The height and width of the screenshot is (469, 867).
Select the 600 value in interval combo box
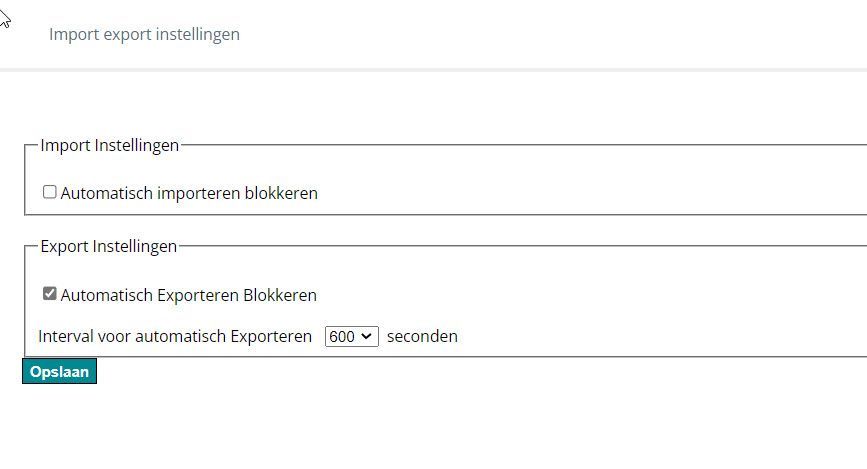(342, 337)
